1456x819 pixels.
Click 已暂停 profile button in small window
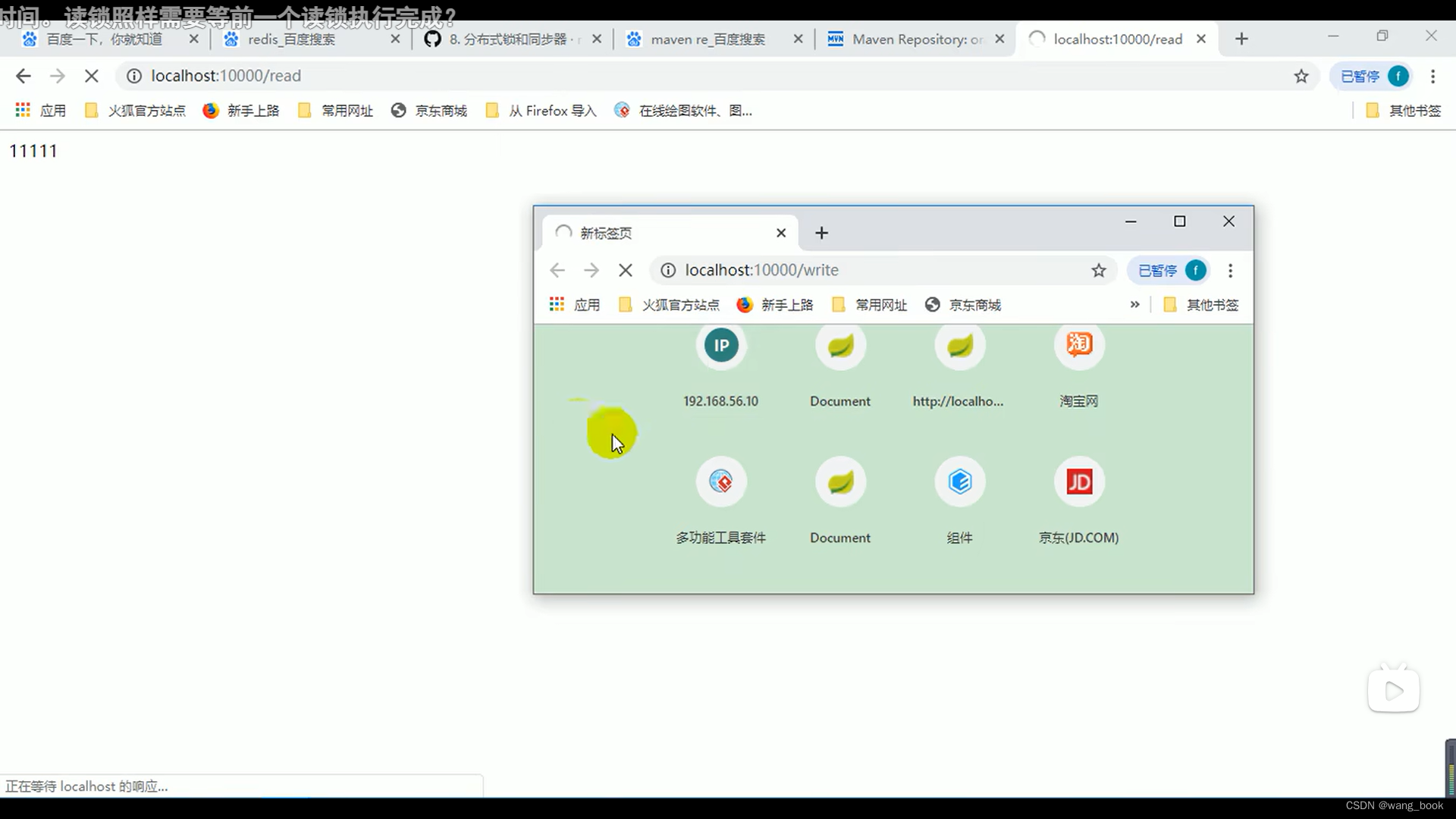pyautogui.click(x=1169, y=270)
